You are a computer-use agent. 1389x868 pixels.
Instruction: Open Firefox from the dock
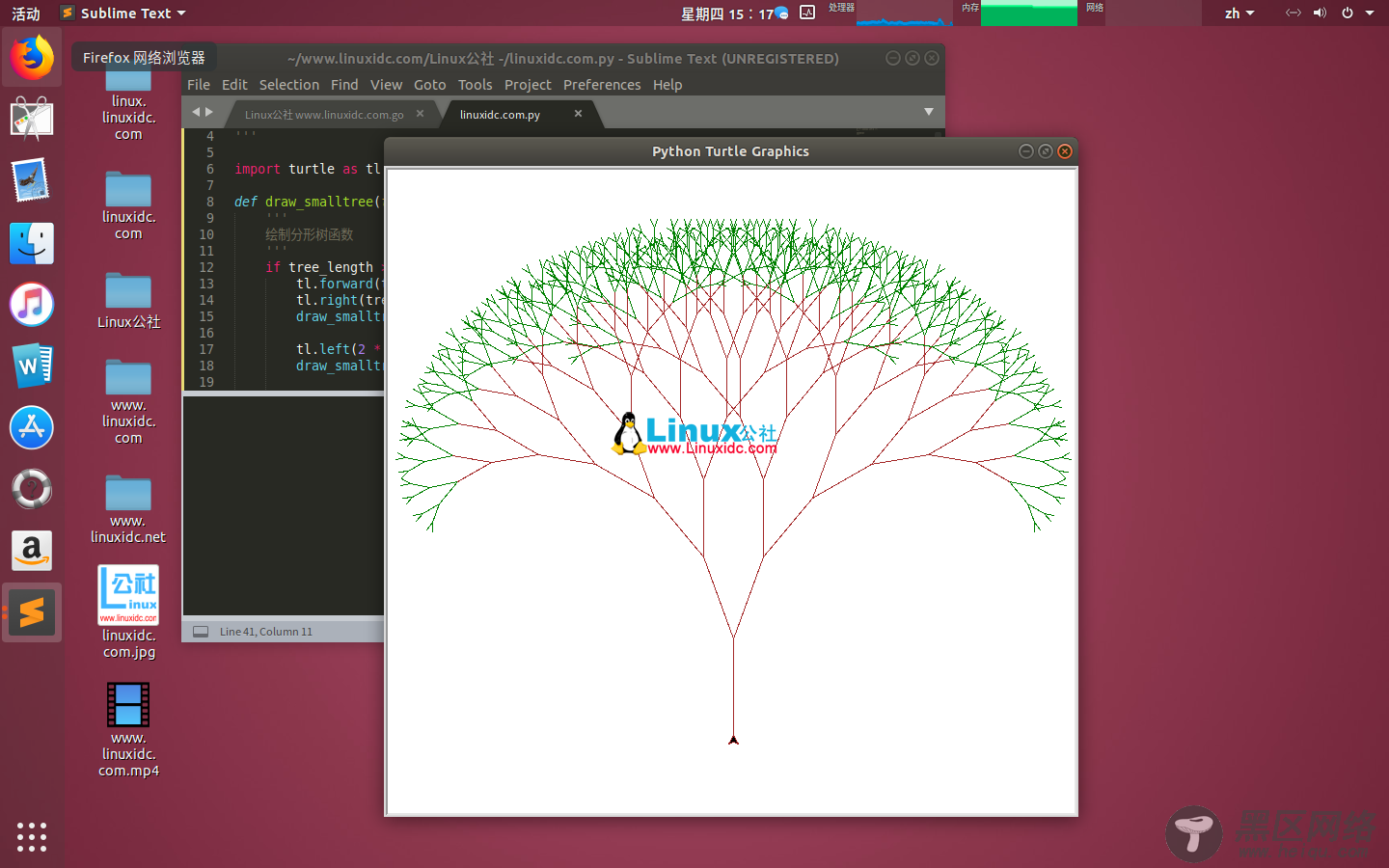(x=32, y=58)
